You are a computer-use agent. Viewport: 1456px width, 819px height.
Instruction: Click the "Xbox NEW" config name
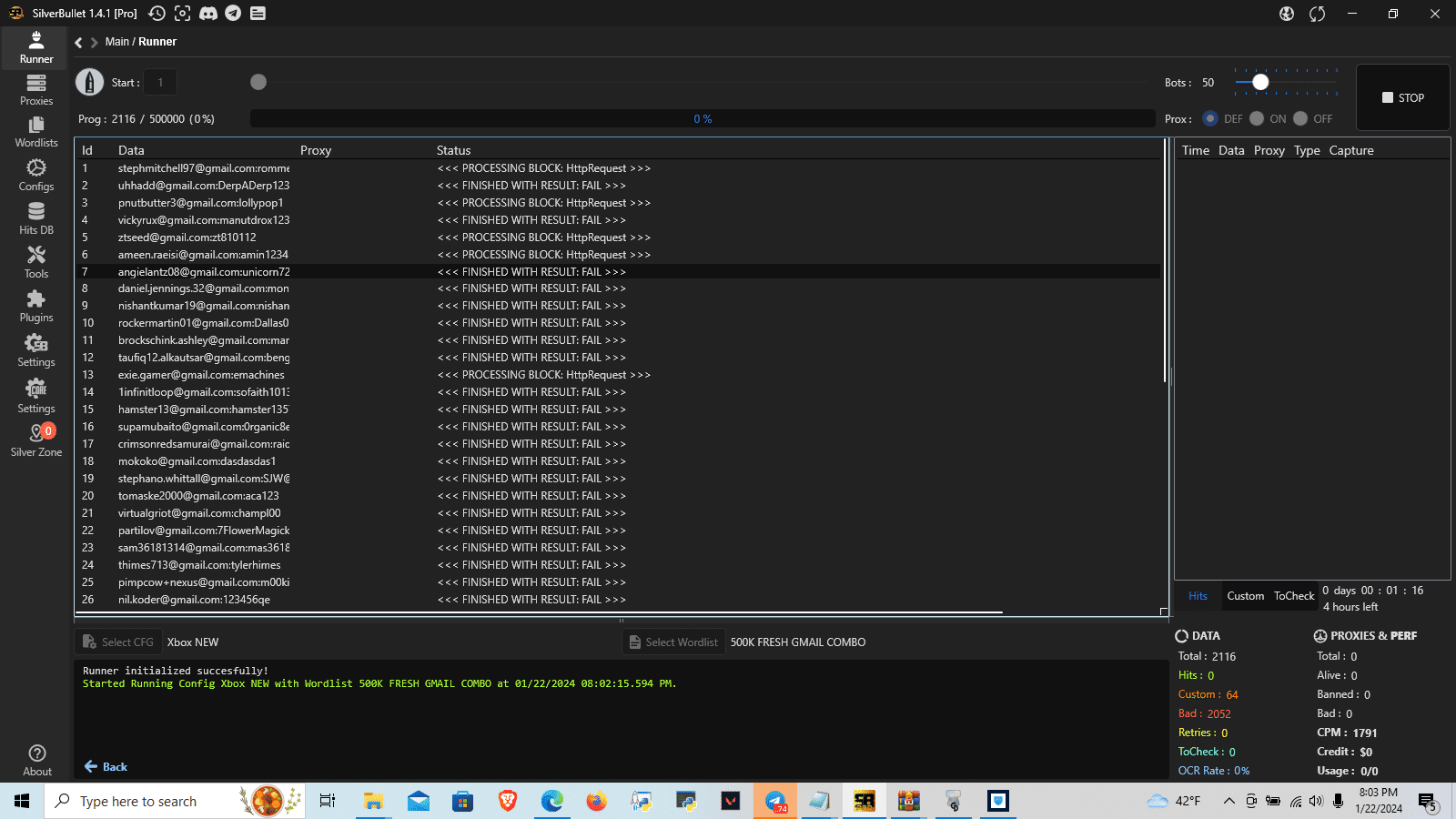[193, 642]
